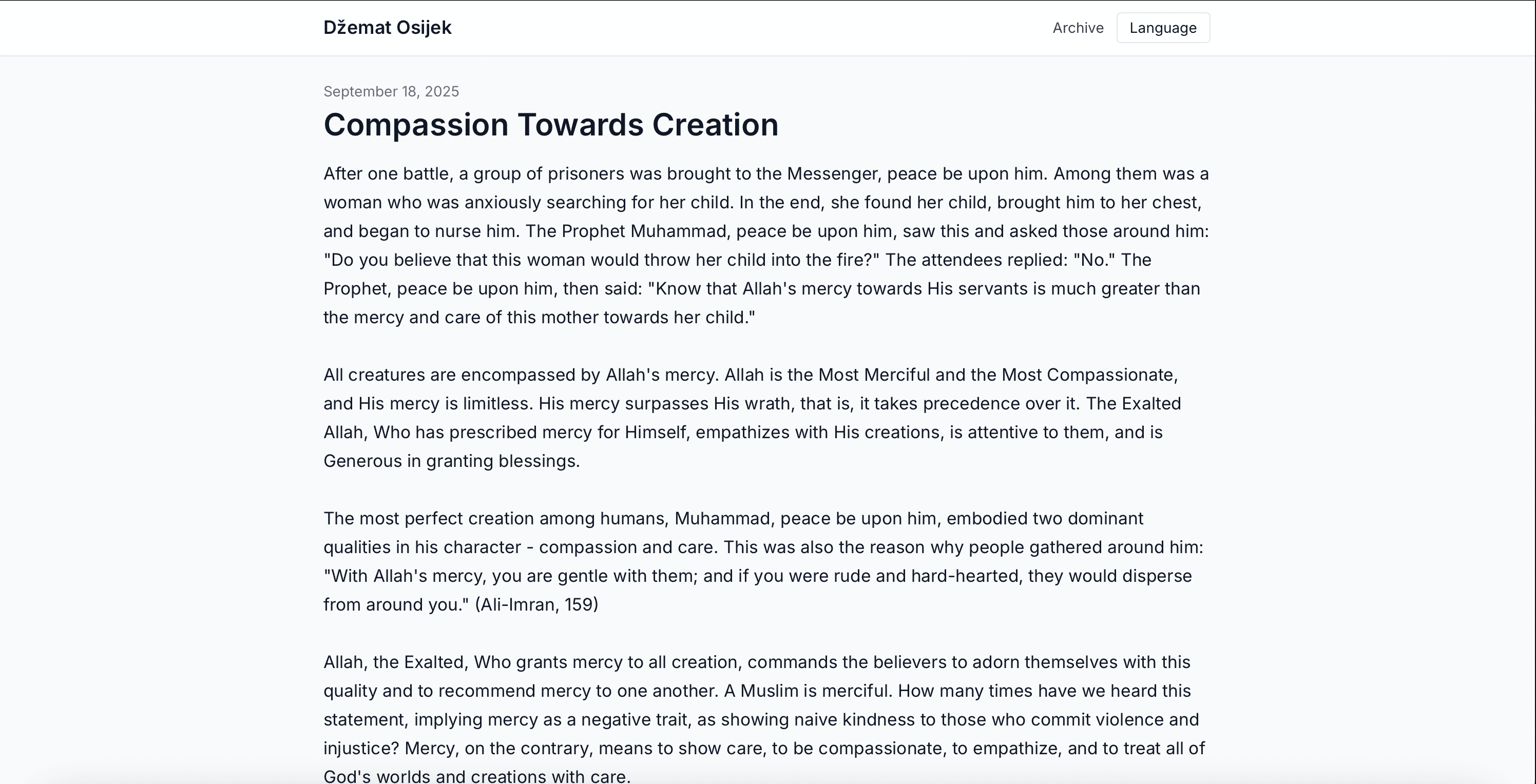Click the paragraph beginning "All creatures are encompassed"
The height and width of the screenshot is (784, 1536).
click(753, 418)
